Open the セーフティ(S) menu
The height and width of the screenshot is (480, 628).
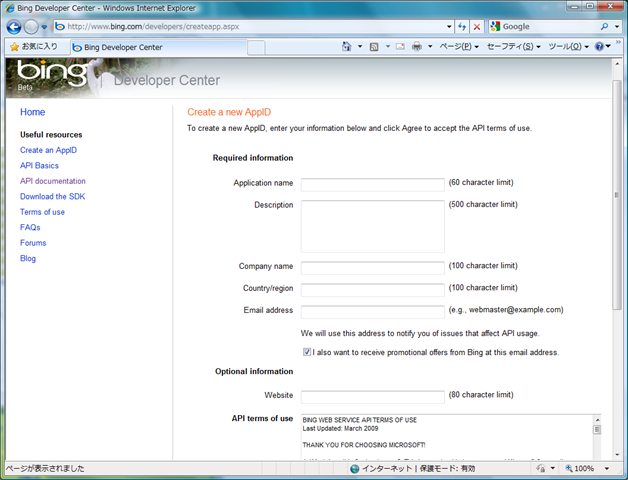pyautogui.click(x=513, y=46)
